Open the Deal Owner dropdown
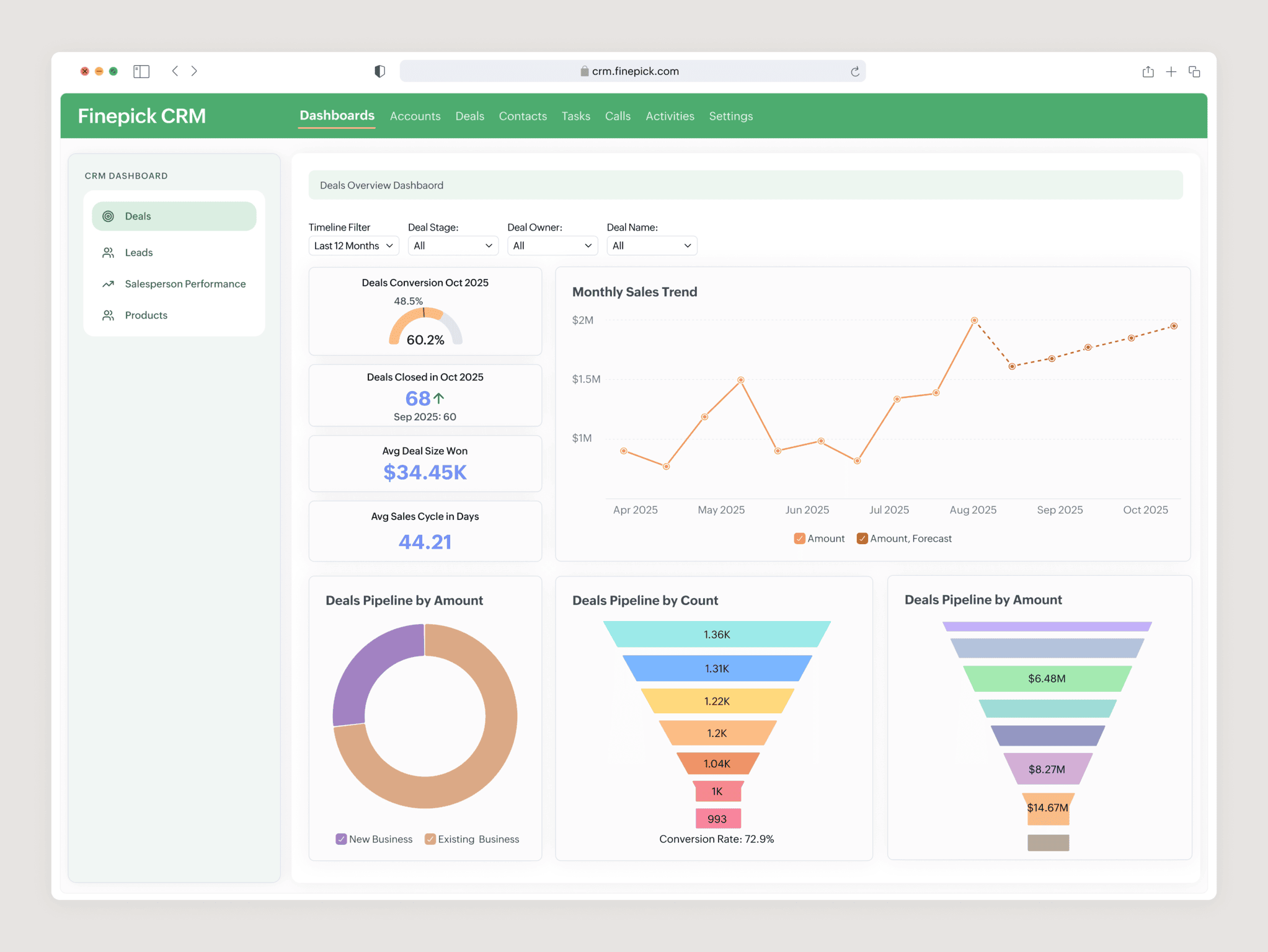The height and width of the screenshot is (952, 1268). click(x=552, y=245)
